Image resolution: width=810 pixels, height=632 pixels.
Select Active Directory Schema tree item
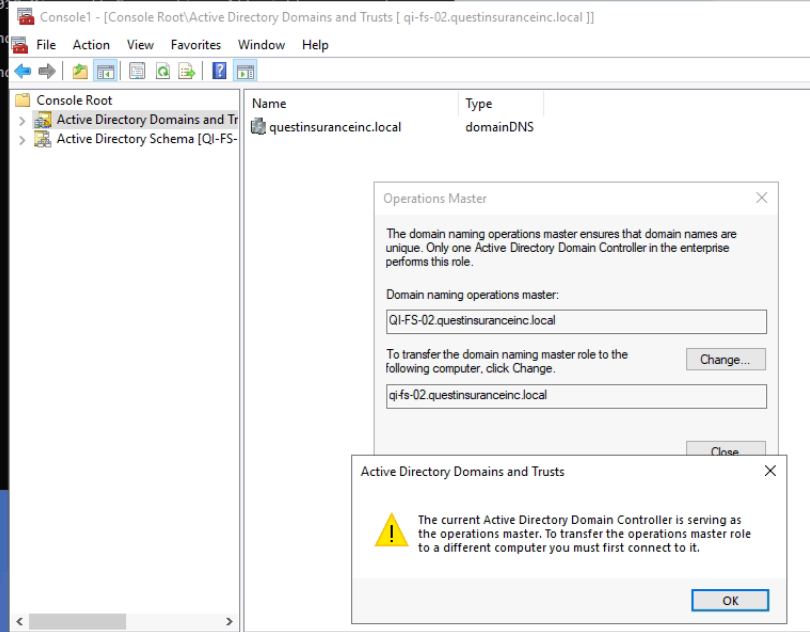point(147,139)
